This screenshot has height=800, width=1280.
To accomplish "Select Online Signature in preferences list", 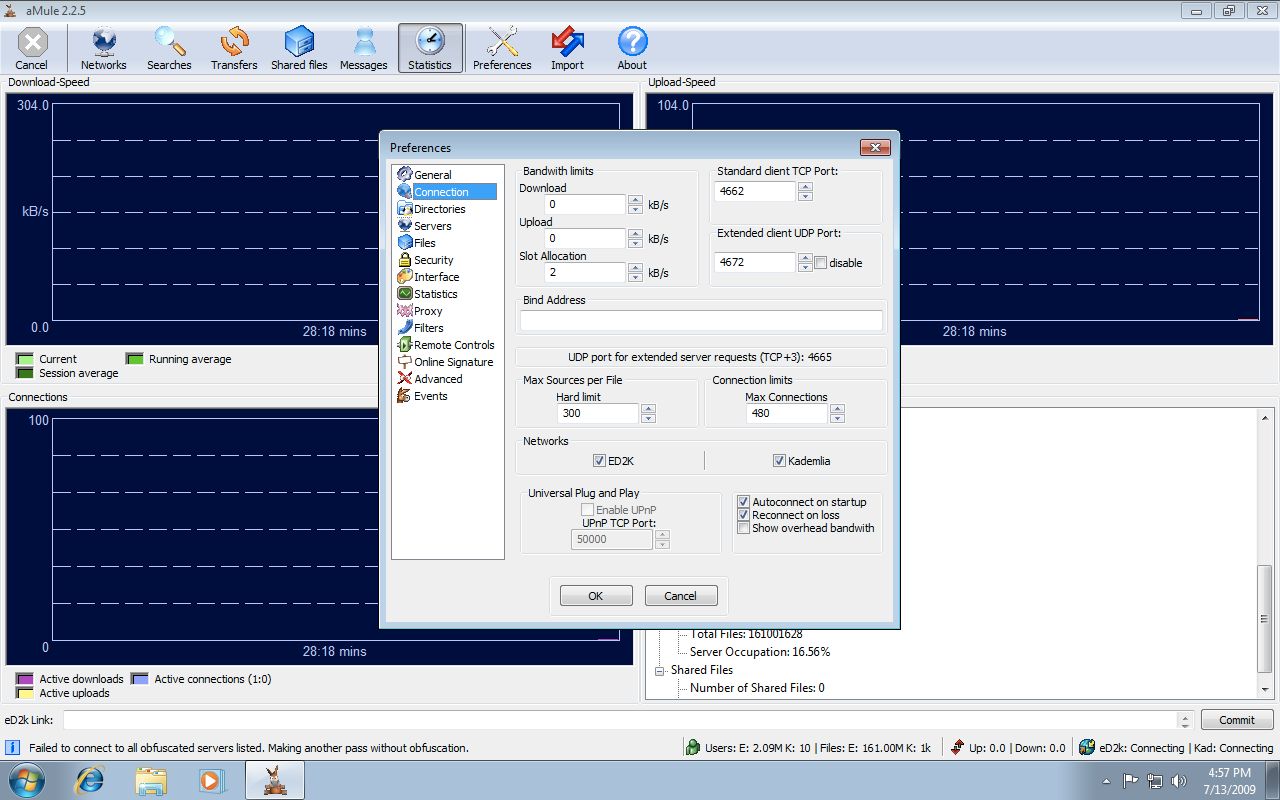I will [446, 362].
